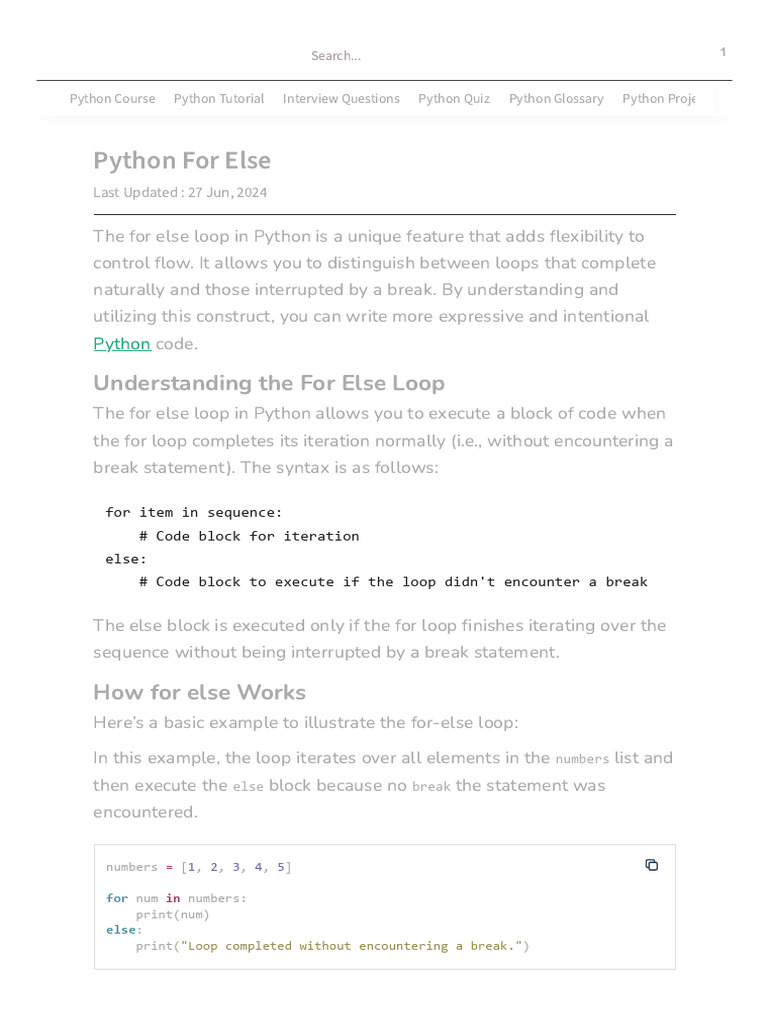Click the Last Updated date text

pos(180,192)
